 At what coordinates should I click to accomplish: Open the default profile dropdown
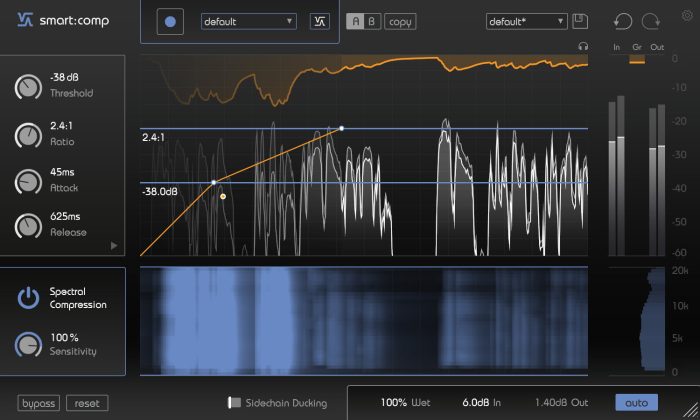[249, 21]
